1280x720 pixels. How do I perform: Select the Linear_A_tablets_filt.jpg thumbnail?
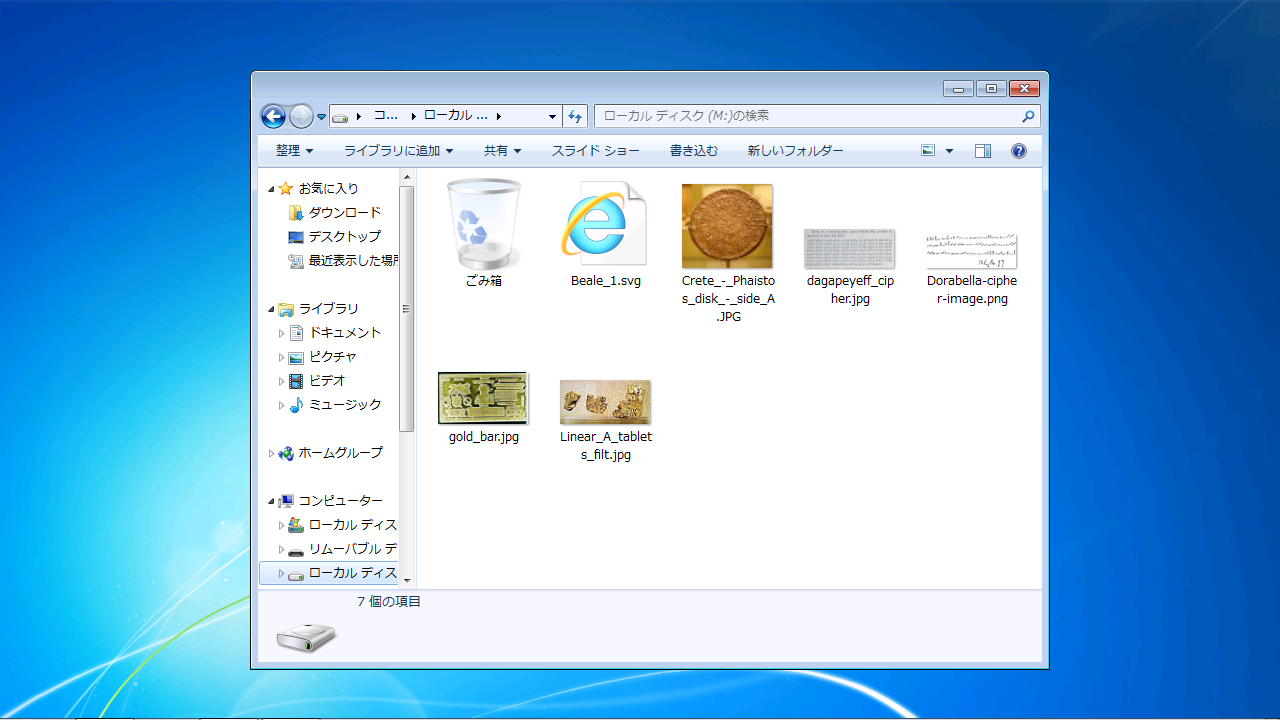[605, 402]
